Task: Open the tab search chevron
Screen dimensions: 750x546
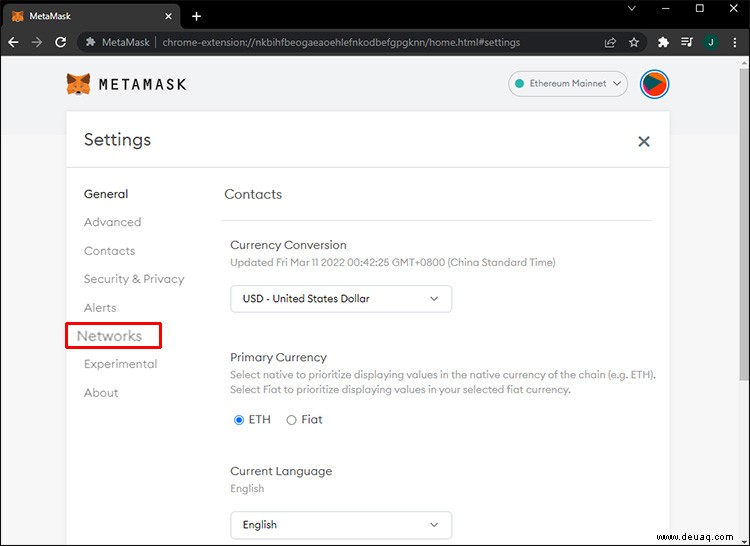Action: tap(632, 9)
